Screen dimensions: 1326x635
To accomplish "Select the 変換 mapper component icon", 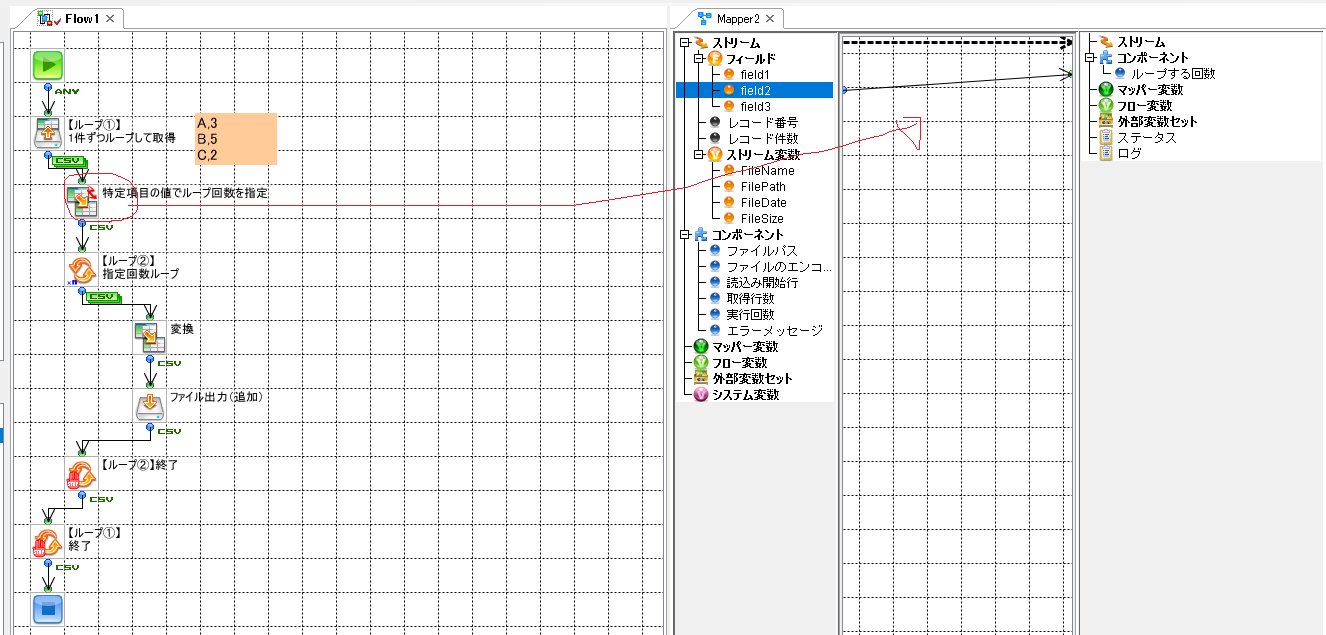I will 150,337.
